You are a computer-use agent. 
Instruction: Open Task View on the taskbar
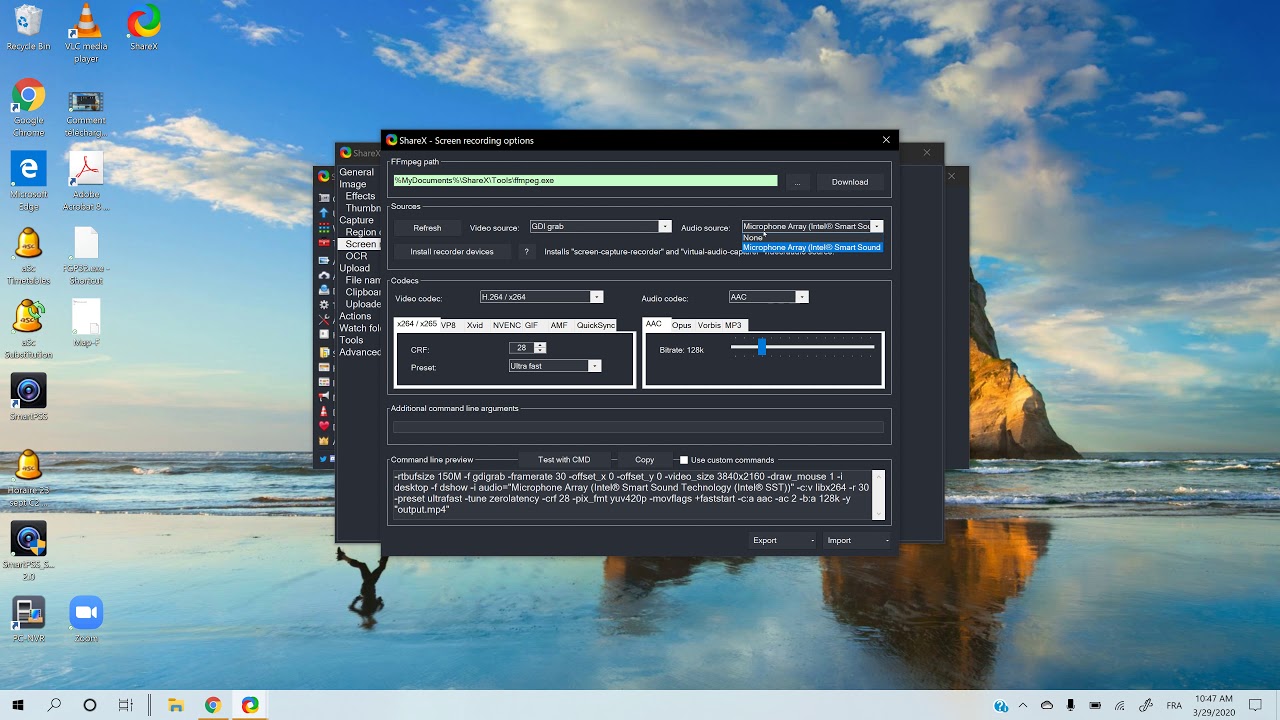tap(126, 705)
